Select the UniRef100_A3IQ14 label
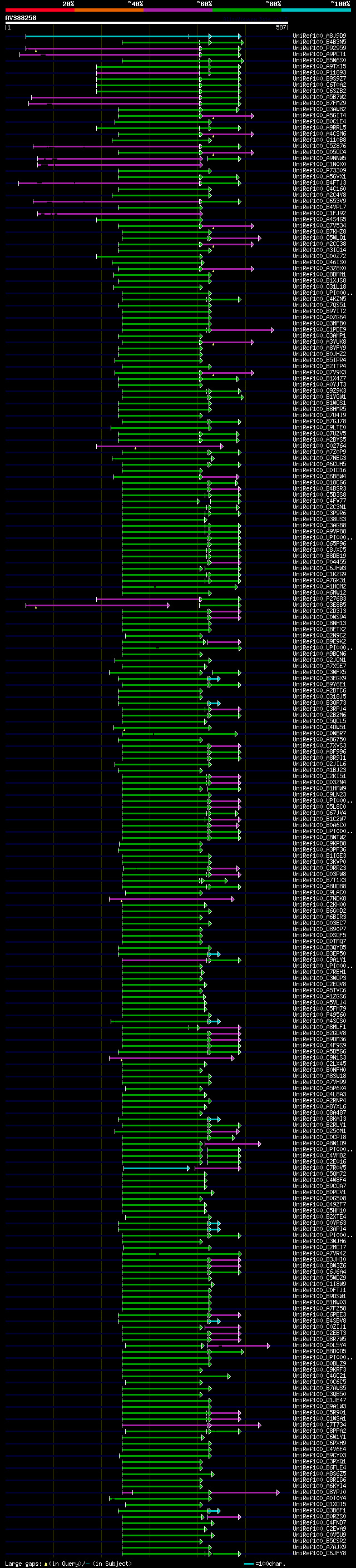This screenshot has height=1568, width=356. 319,250
